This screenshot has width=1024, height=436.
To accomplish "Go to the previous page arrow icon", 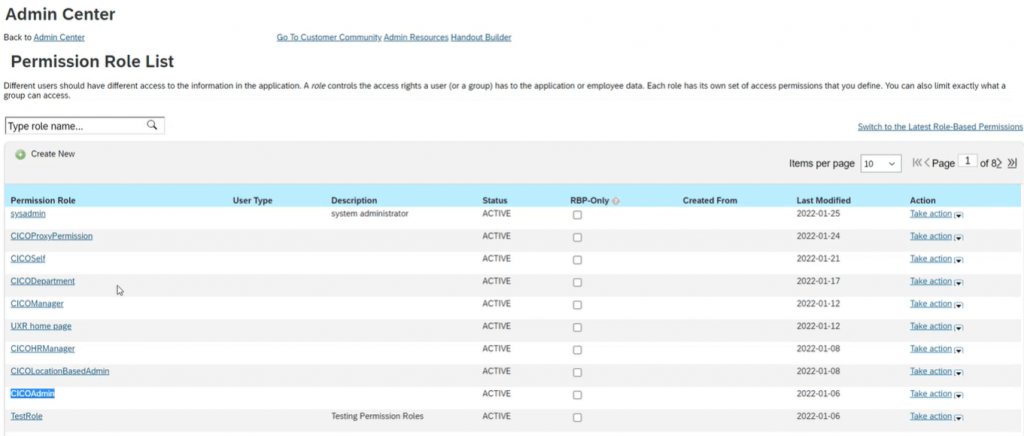I will click(x=927, y=163).
